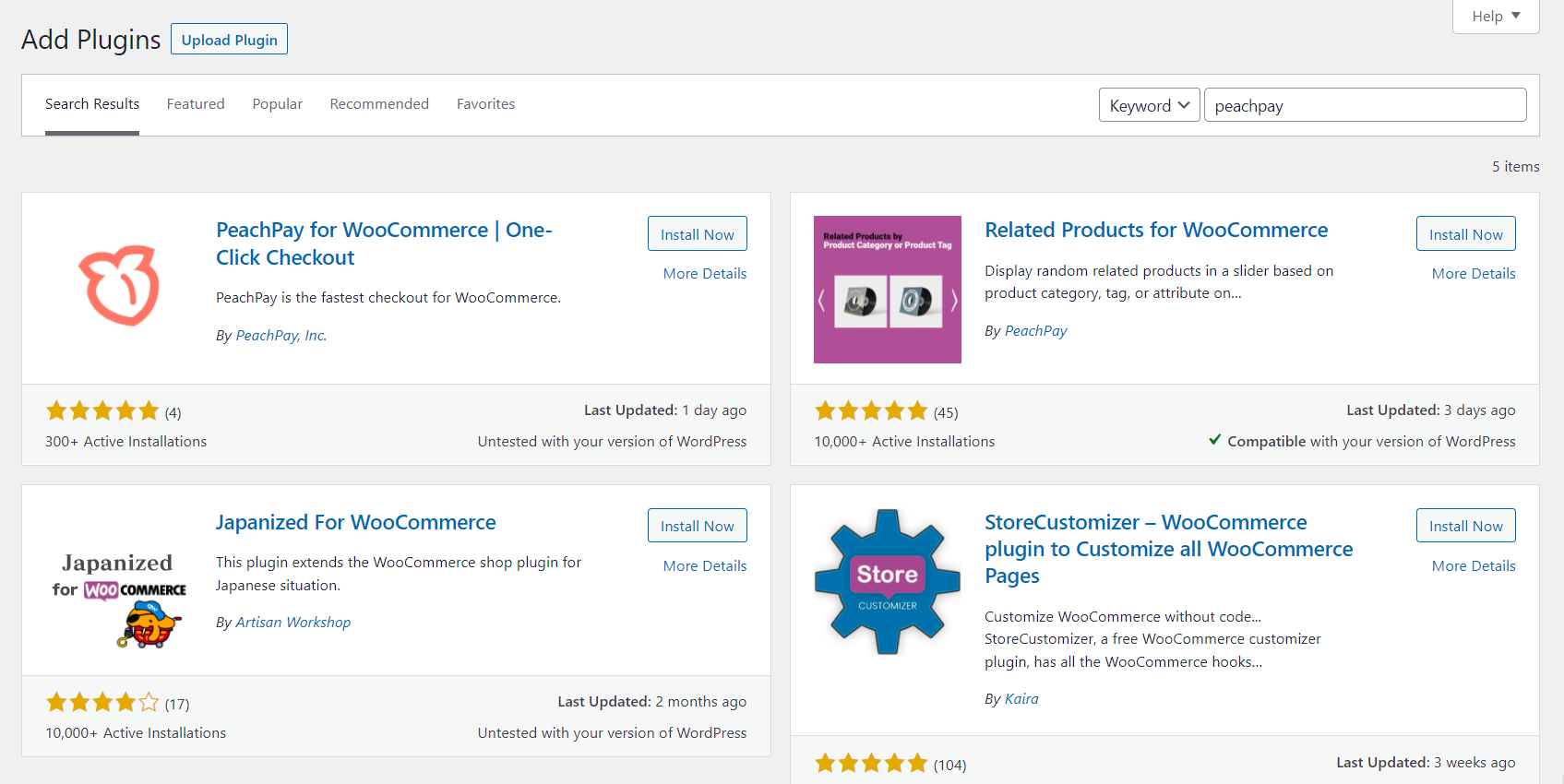1564x784 pixels.
Task: Click the StoreCustomizer star rating
Action: pos(871,764)
